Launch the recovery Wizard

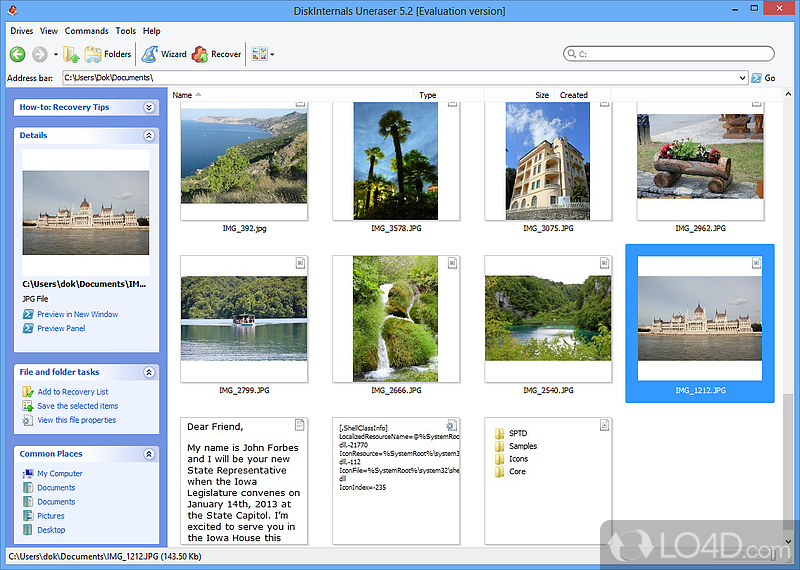pyautogui.click(x=163, y=54)
